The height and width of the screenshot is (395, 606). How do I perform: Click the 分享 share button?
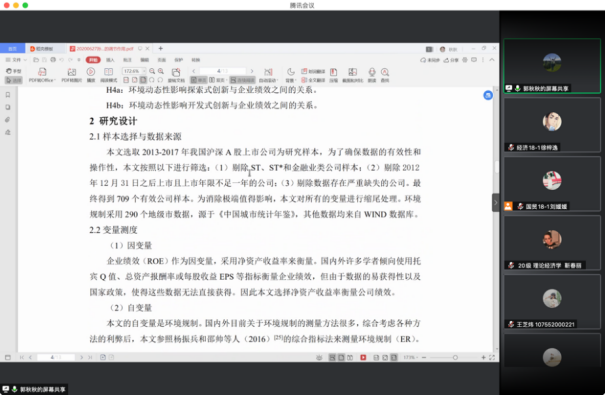point(451,60)
